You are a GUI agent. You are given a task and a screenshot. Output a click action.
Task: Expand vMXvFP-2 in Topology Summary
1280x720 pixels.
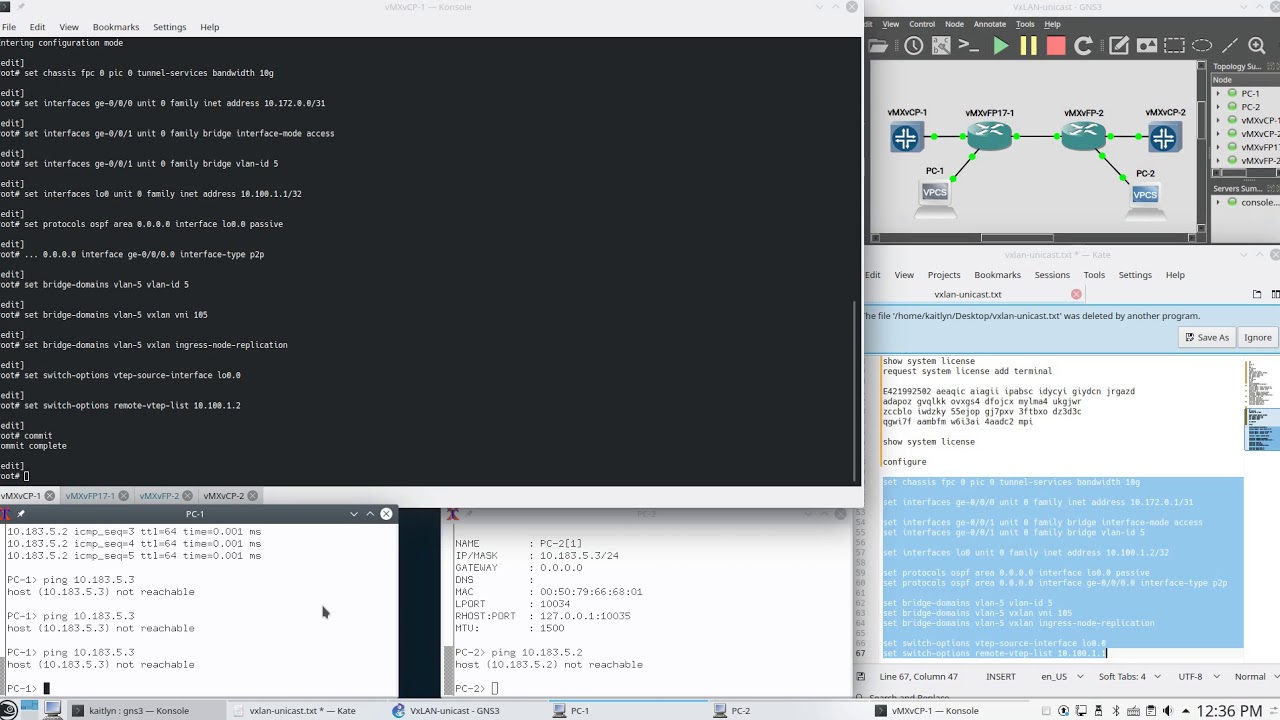click(x=1219, y=160)
